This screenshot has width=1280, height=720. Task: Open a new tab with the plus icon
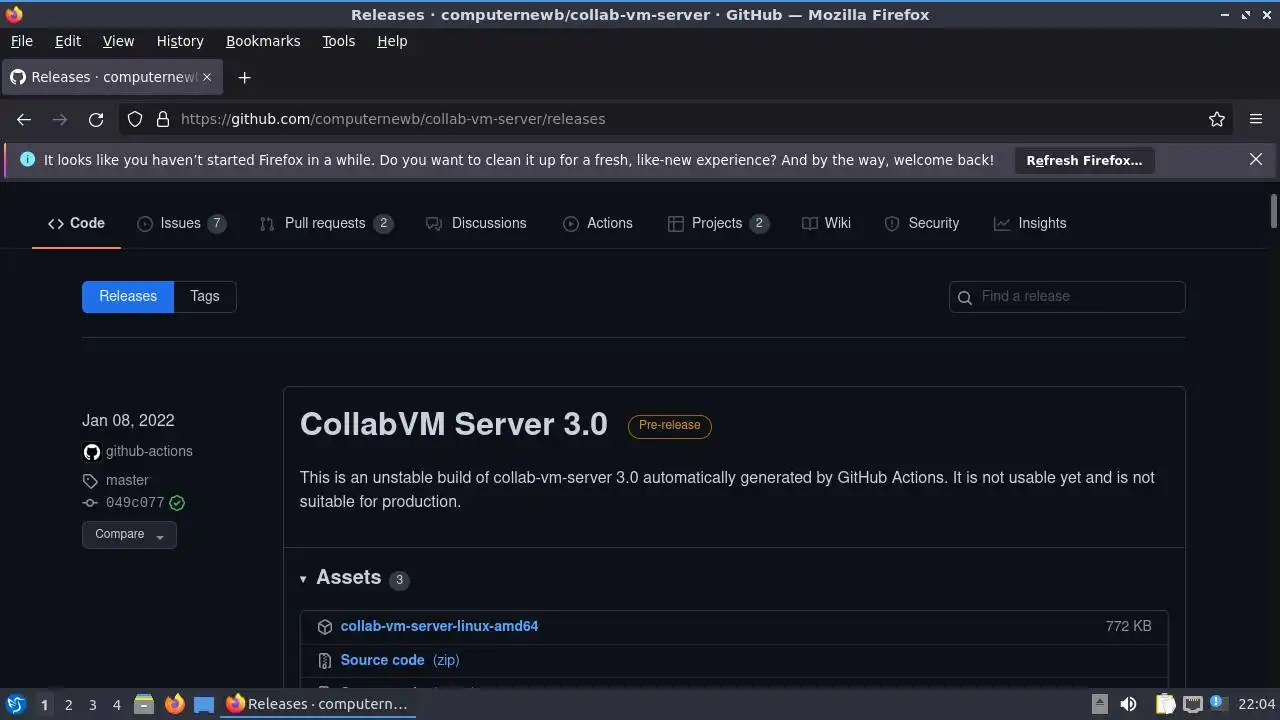[x=244, y=77]
